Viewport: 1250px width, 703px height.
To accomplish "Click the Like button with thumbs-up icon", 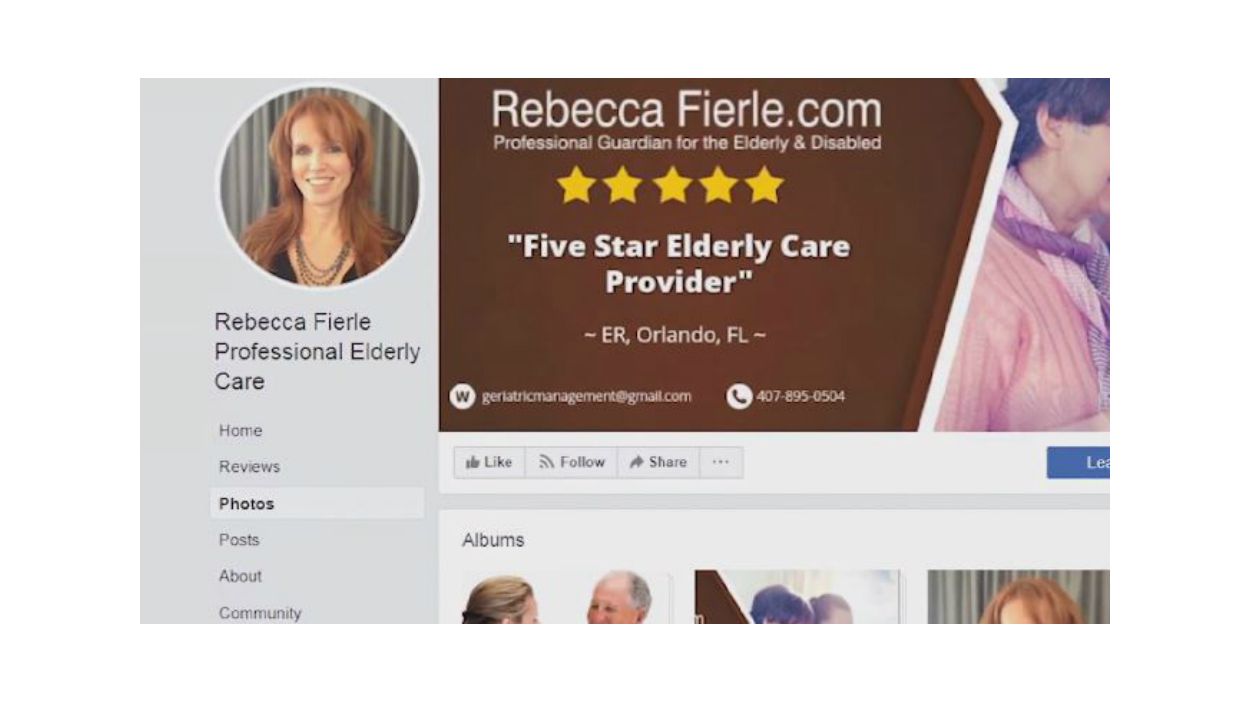I will pyautogui.click(x=489, y=462).
